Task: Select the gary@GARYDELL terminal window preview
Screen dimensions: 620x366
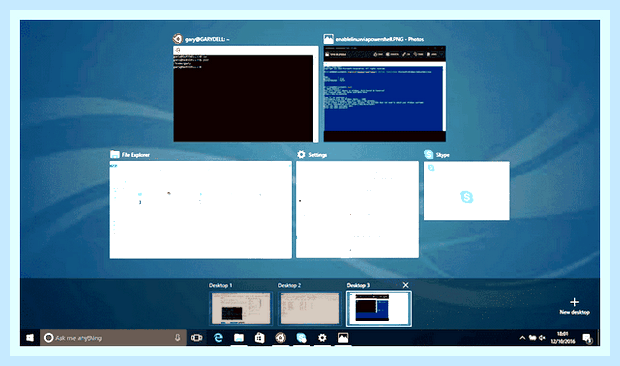Action: tap(246, 94)
